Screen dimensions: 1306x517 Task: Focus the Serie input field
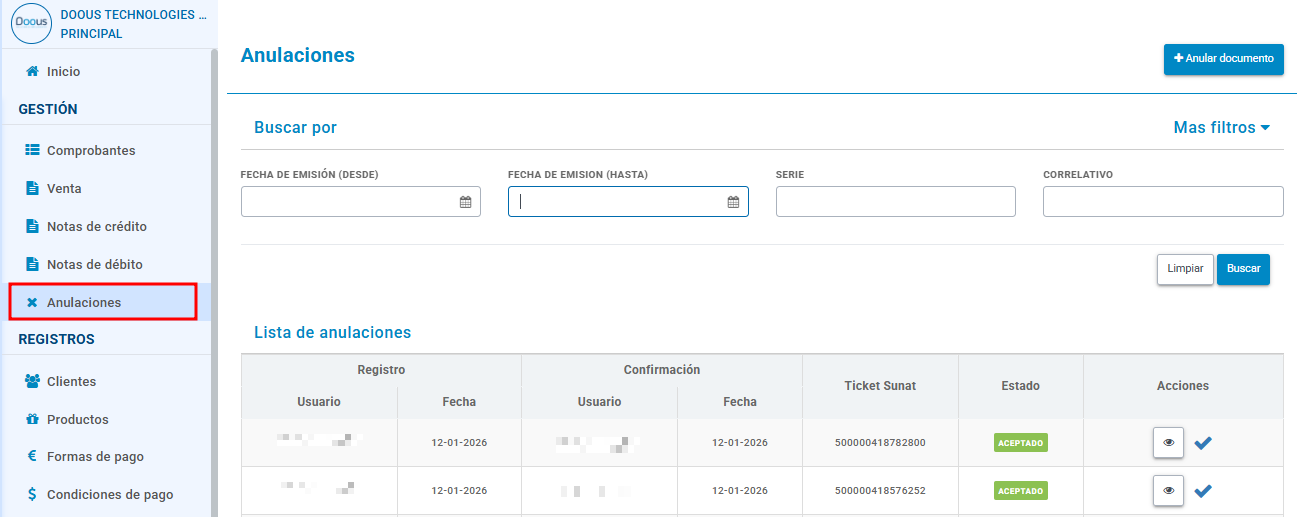896,201
